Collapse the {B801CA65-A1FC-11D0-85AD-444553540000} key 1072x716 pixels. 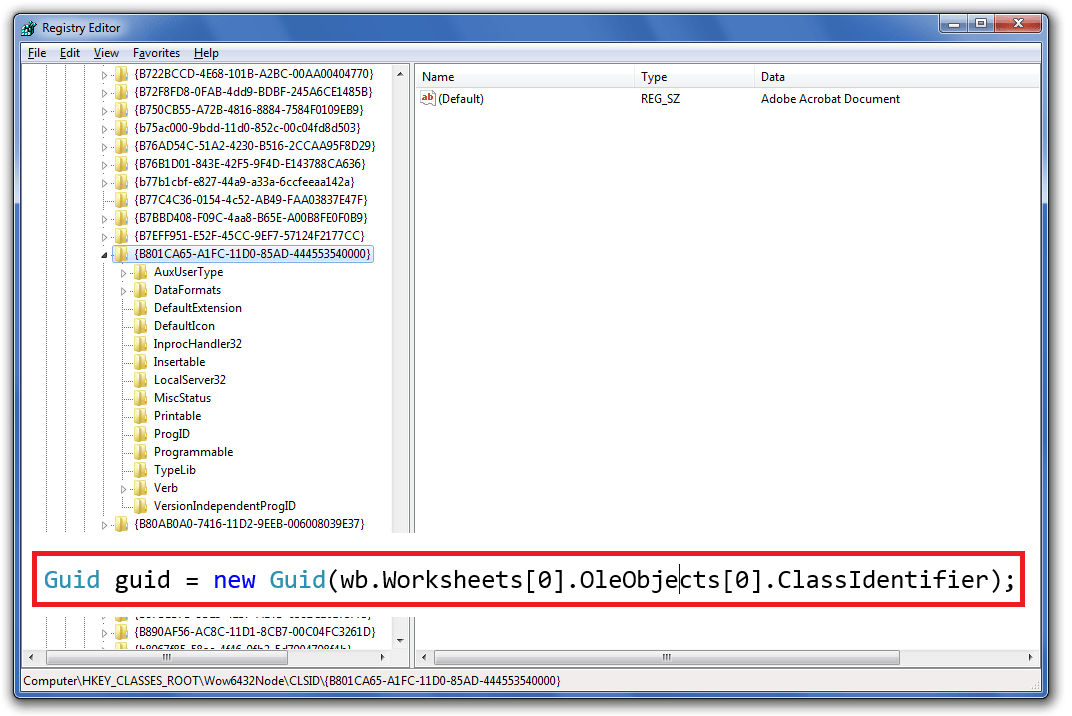pyautogui.click(x=104, y=253)
